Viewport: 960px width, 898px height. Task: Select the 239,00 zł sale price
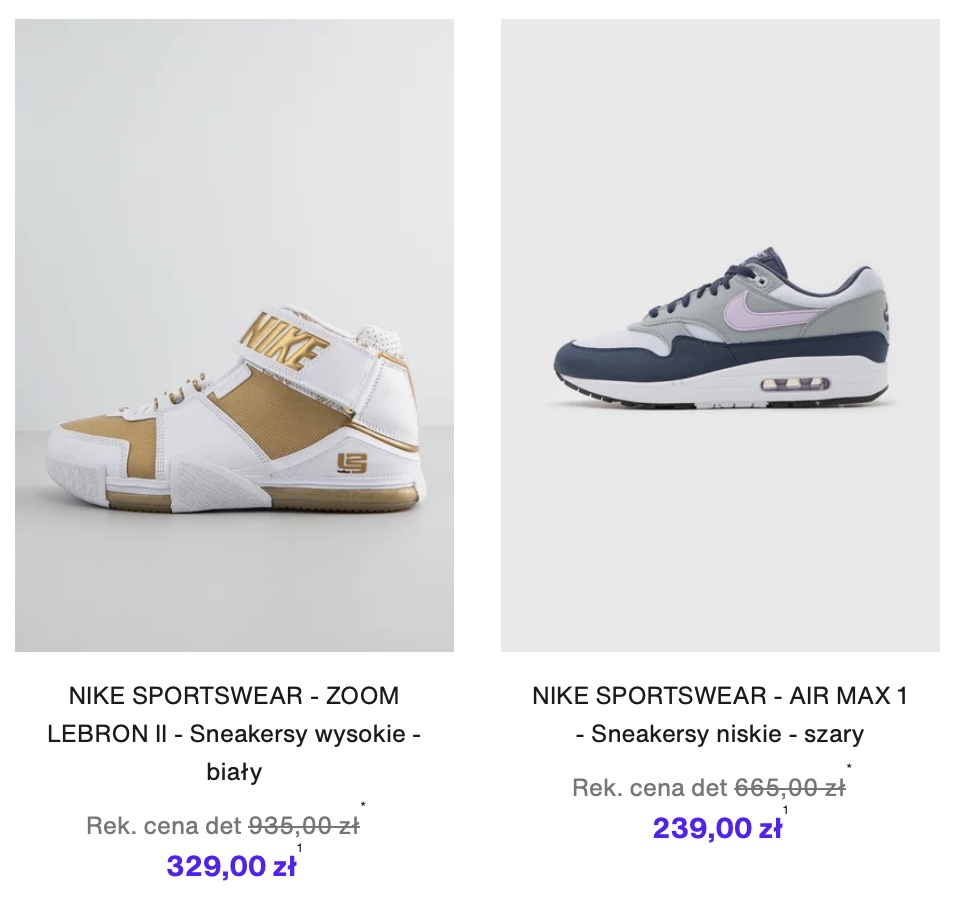click(x=717, y=828)
